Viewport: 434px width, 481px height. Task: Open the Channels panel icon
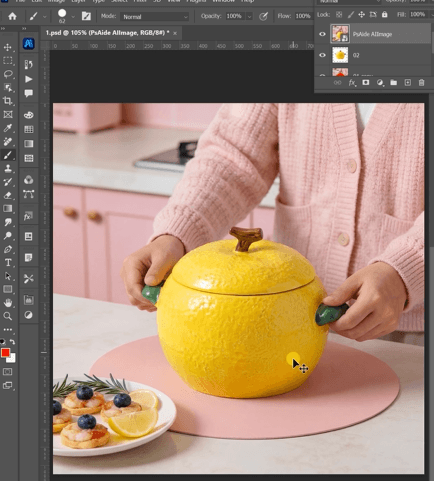(29, 180)
